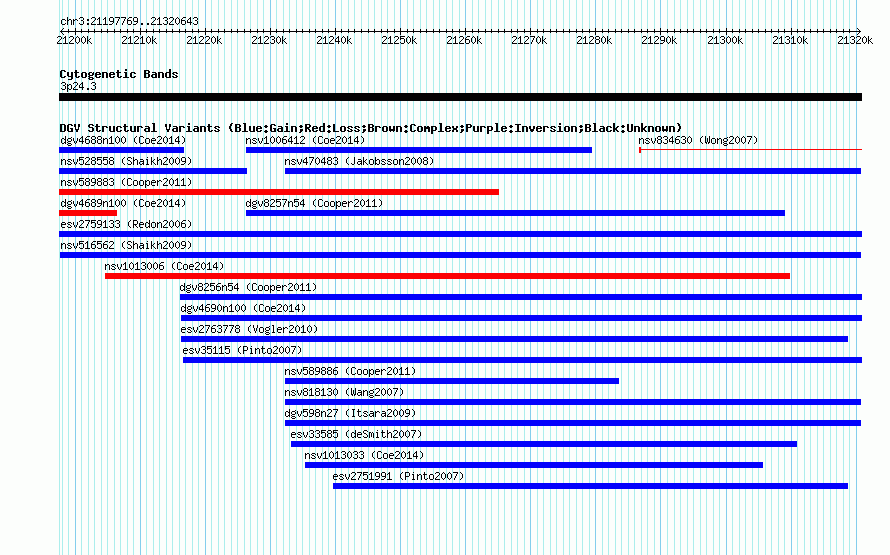Select the black 3p24.3 cytogenetic band bar
This screenshot has height=555, width=890.
point(460,97)
